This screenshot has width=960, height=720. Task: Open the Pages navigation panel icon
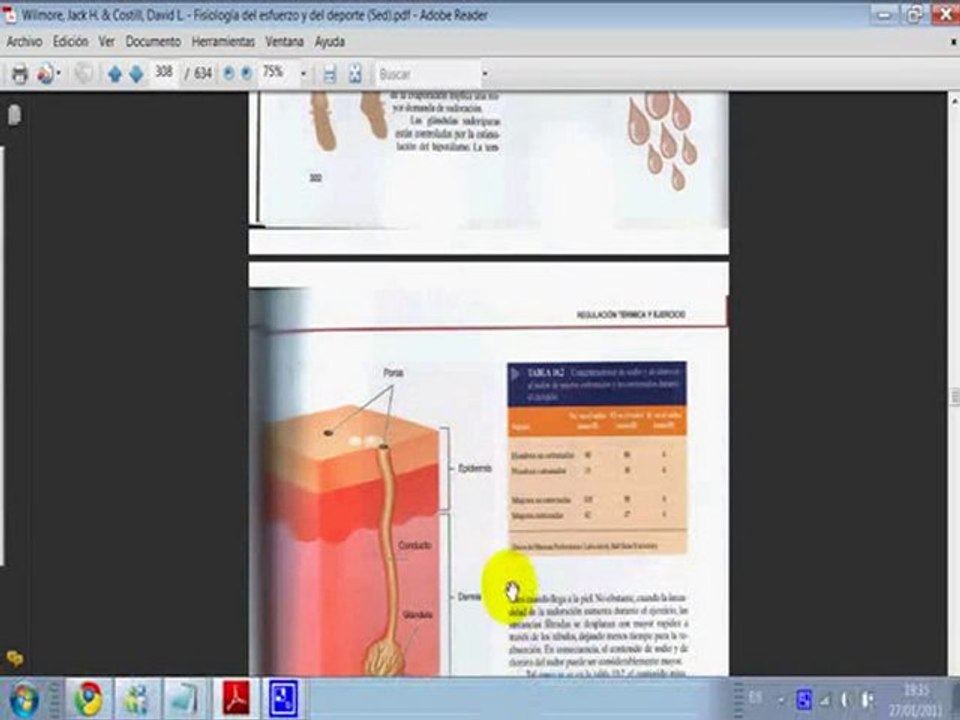pos(14,114)
